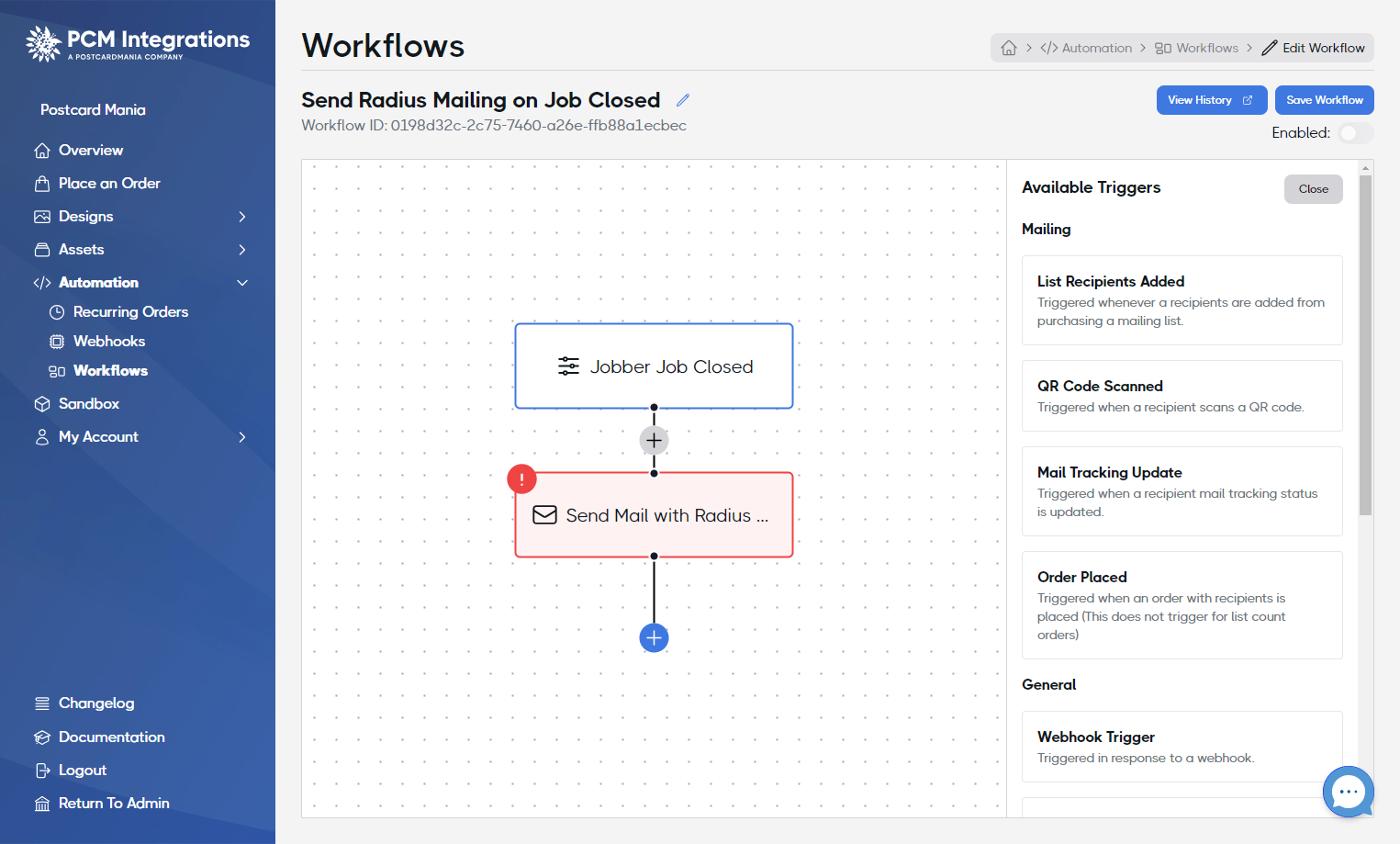This screenshot has height=844, width=1400.
Task: Select the Workflows breadcrumb link
Action: [1196, 48]
